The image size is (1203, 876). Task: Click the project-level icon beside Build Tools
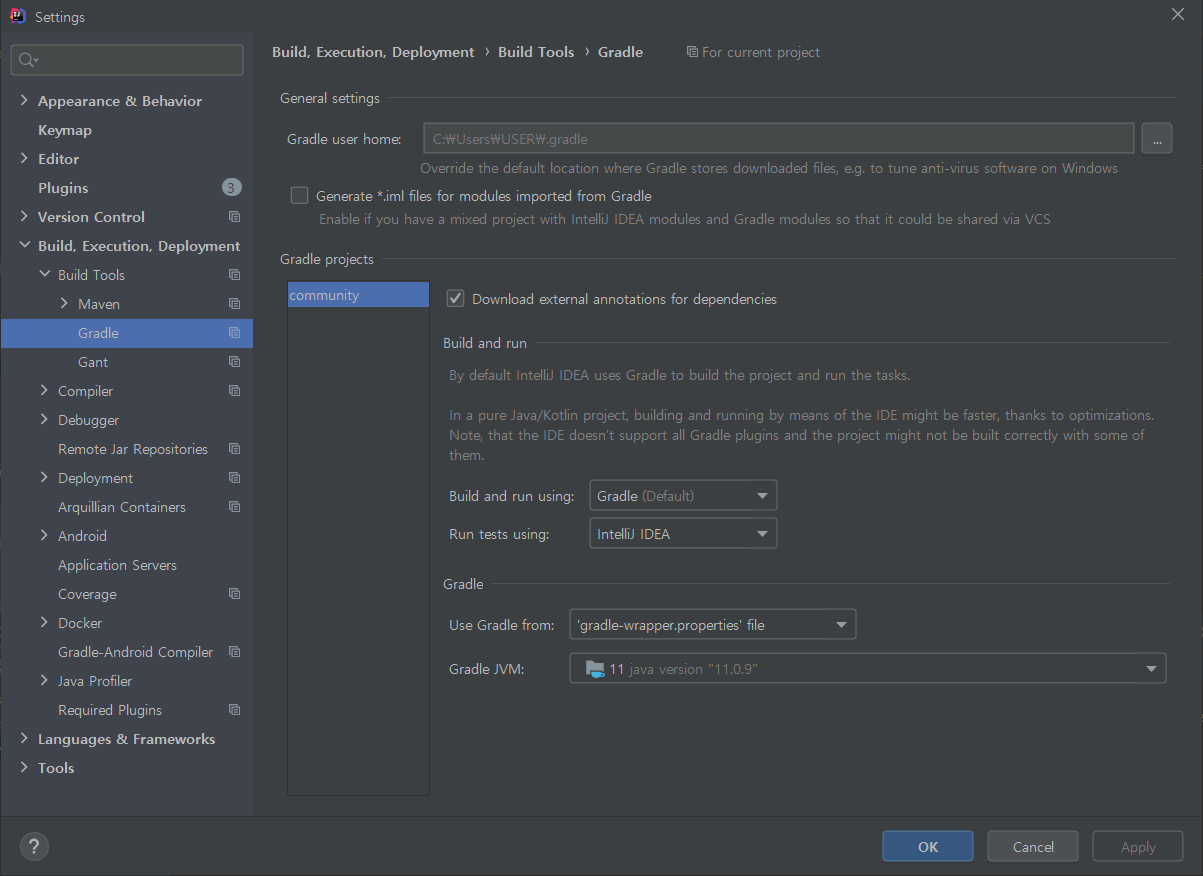tap(234, 275)
